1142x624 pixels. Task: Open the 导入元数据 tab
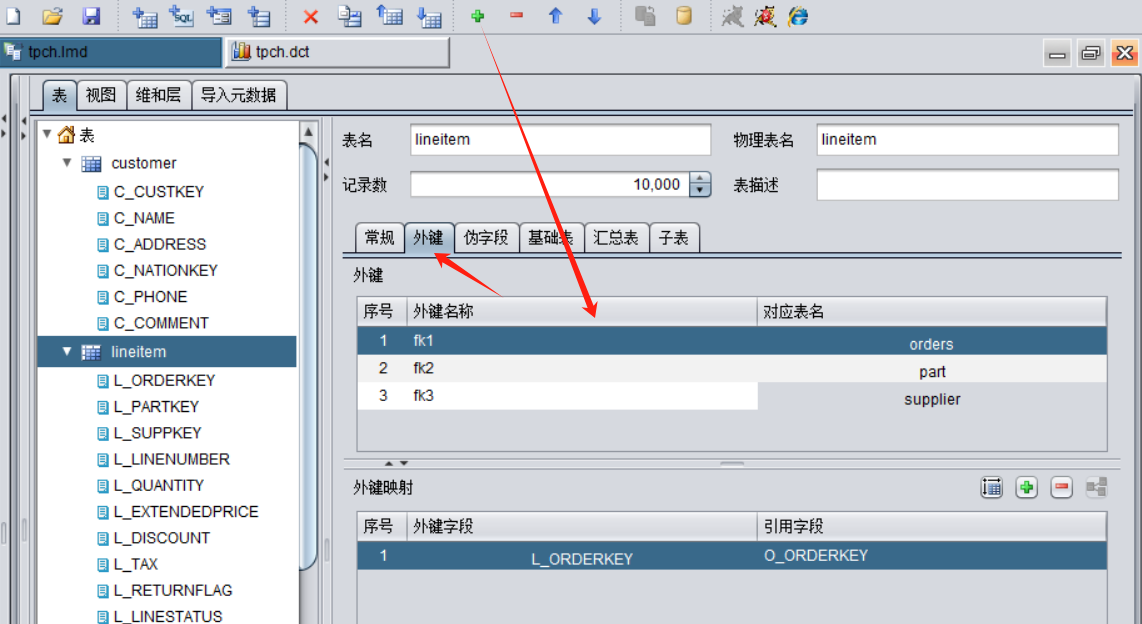238,95
